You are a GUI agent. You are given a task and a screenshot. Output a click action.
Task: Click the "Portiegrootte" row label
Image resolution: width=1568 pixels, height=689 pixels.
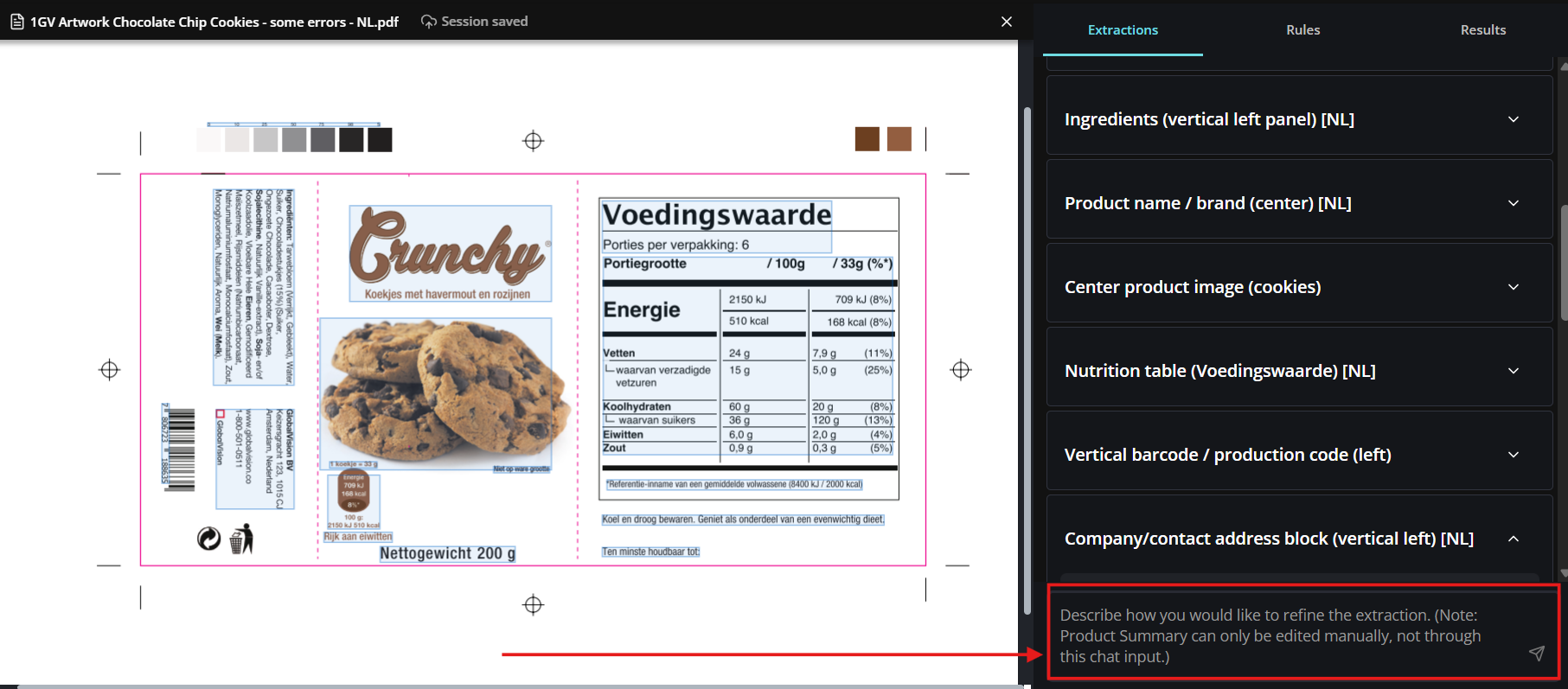645,264
